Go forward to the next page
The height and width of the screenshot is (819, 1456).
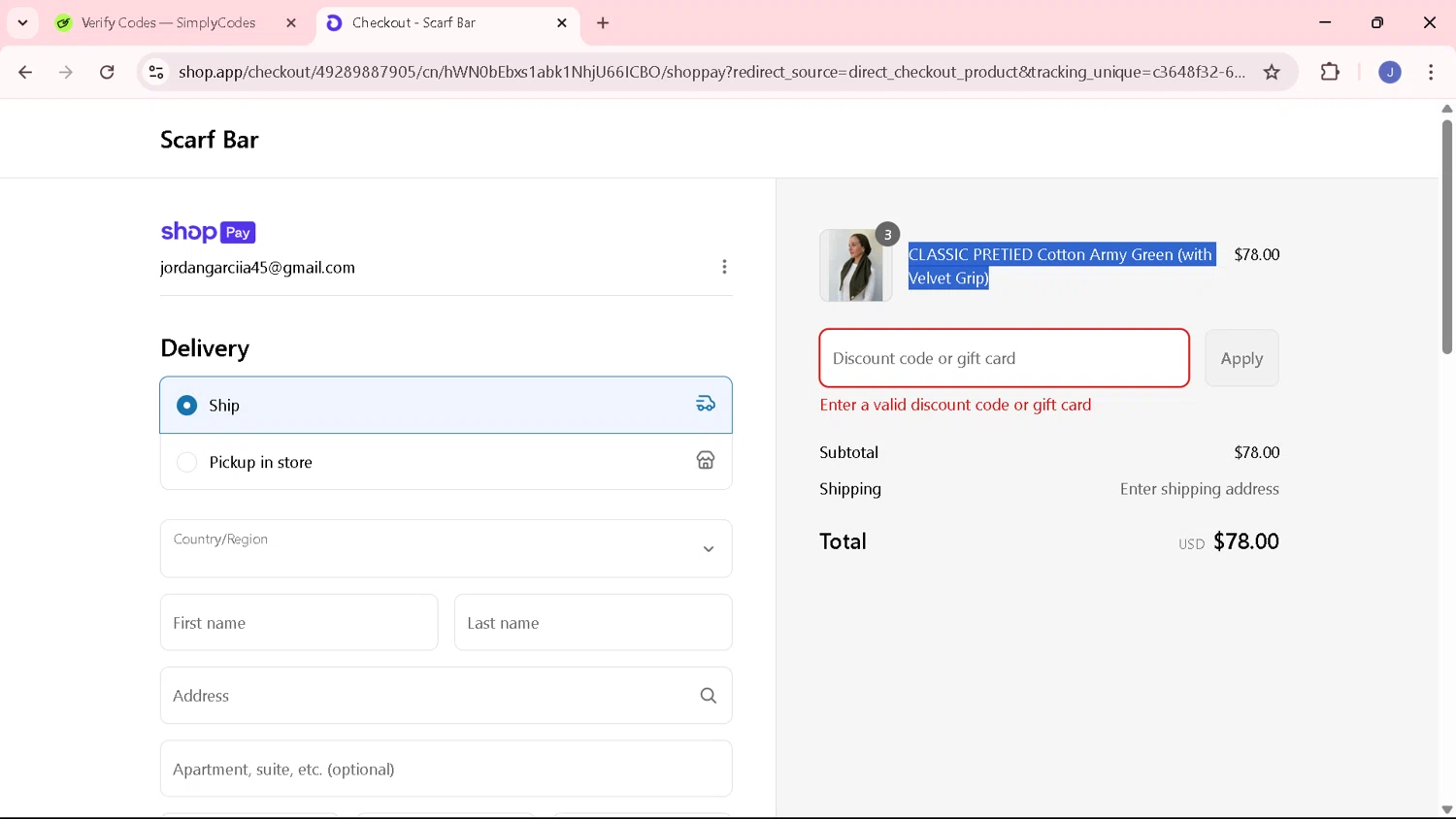coord(66,72)
